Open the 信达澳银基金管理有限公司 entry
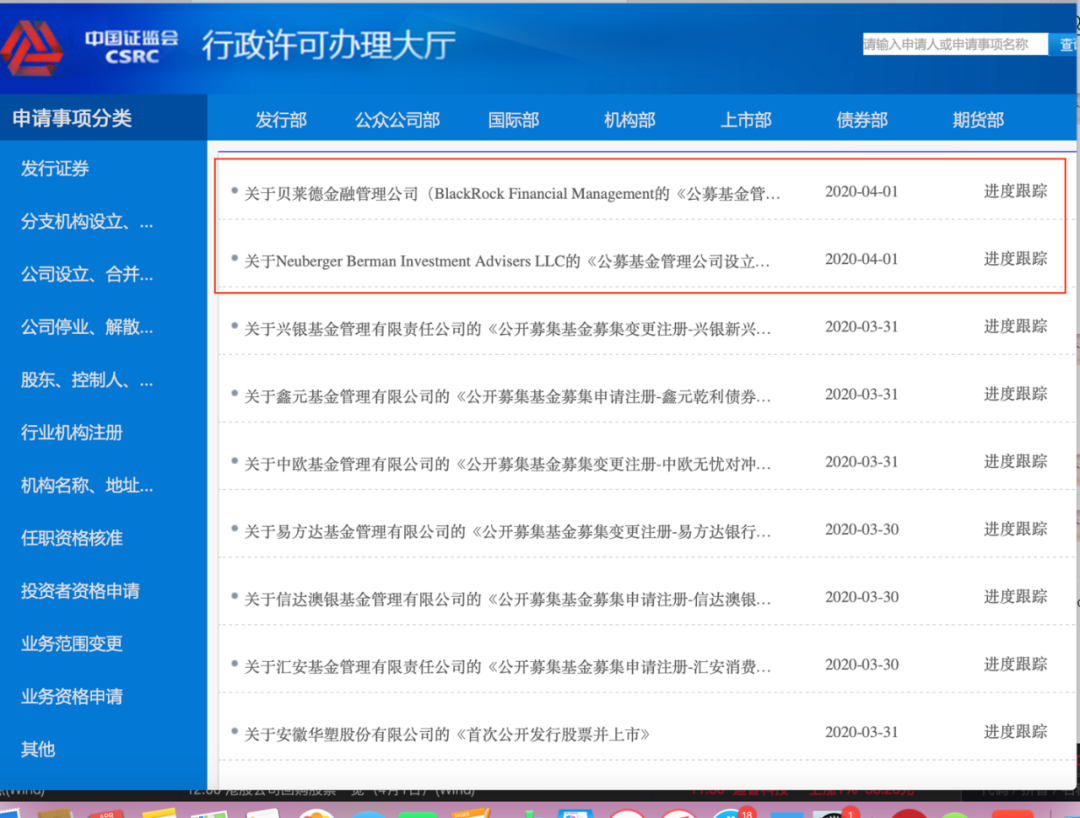This screenshot has width=1080, height=818. pos(508,599)
